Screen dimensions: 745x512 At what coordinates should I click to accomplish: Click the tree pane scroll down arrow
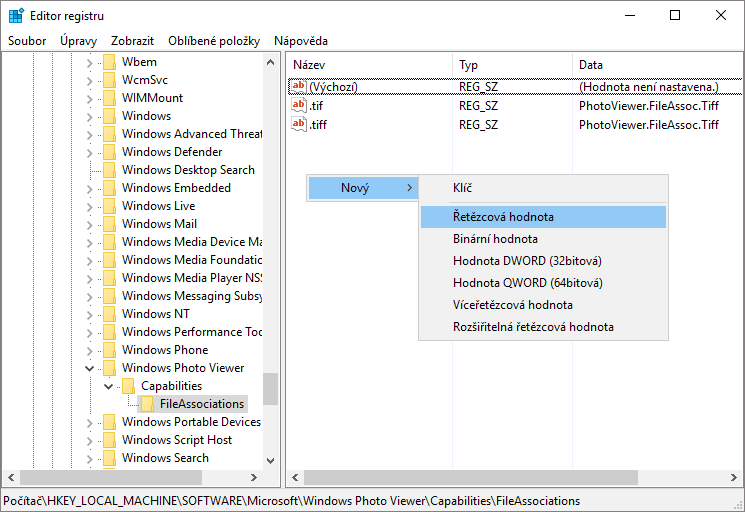click(x=271, y=461)
